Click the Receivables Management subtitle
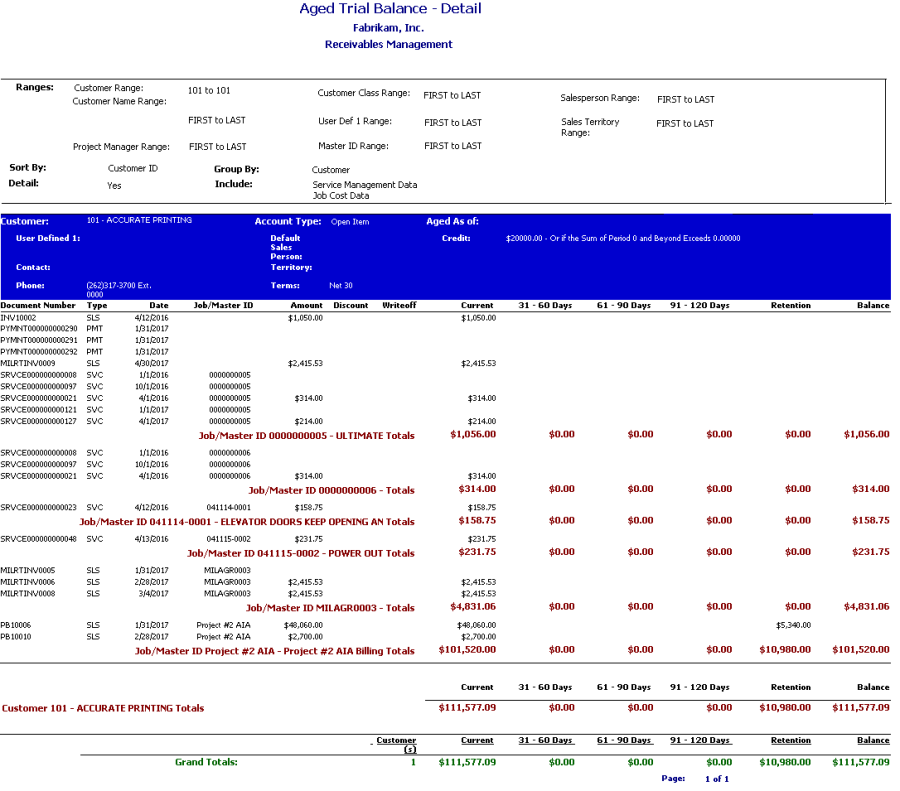 (388, 45)
